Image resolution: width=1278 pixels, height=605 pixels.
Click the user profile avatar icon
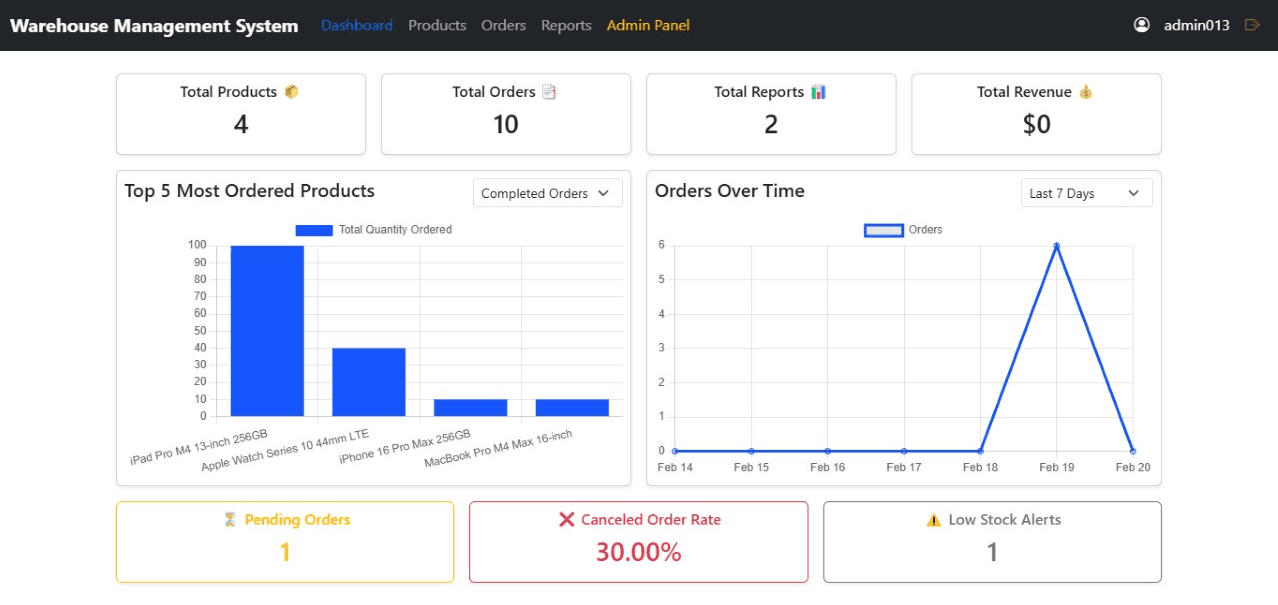pos(1142,25)
